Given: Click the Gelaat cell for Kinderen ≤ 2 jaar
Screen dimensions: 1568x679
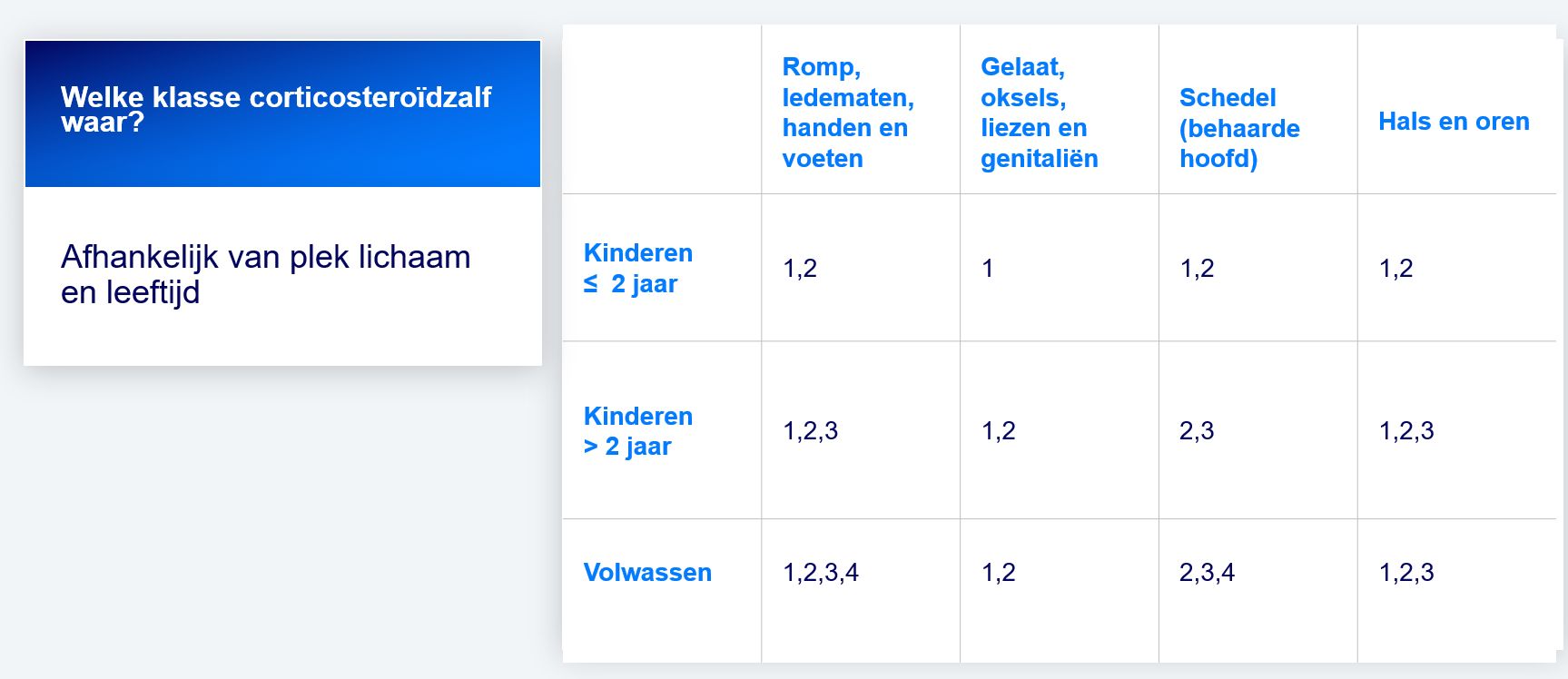Looking at the screenshot, I should click(x=988, y=269).
